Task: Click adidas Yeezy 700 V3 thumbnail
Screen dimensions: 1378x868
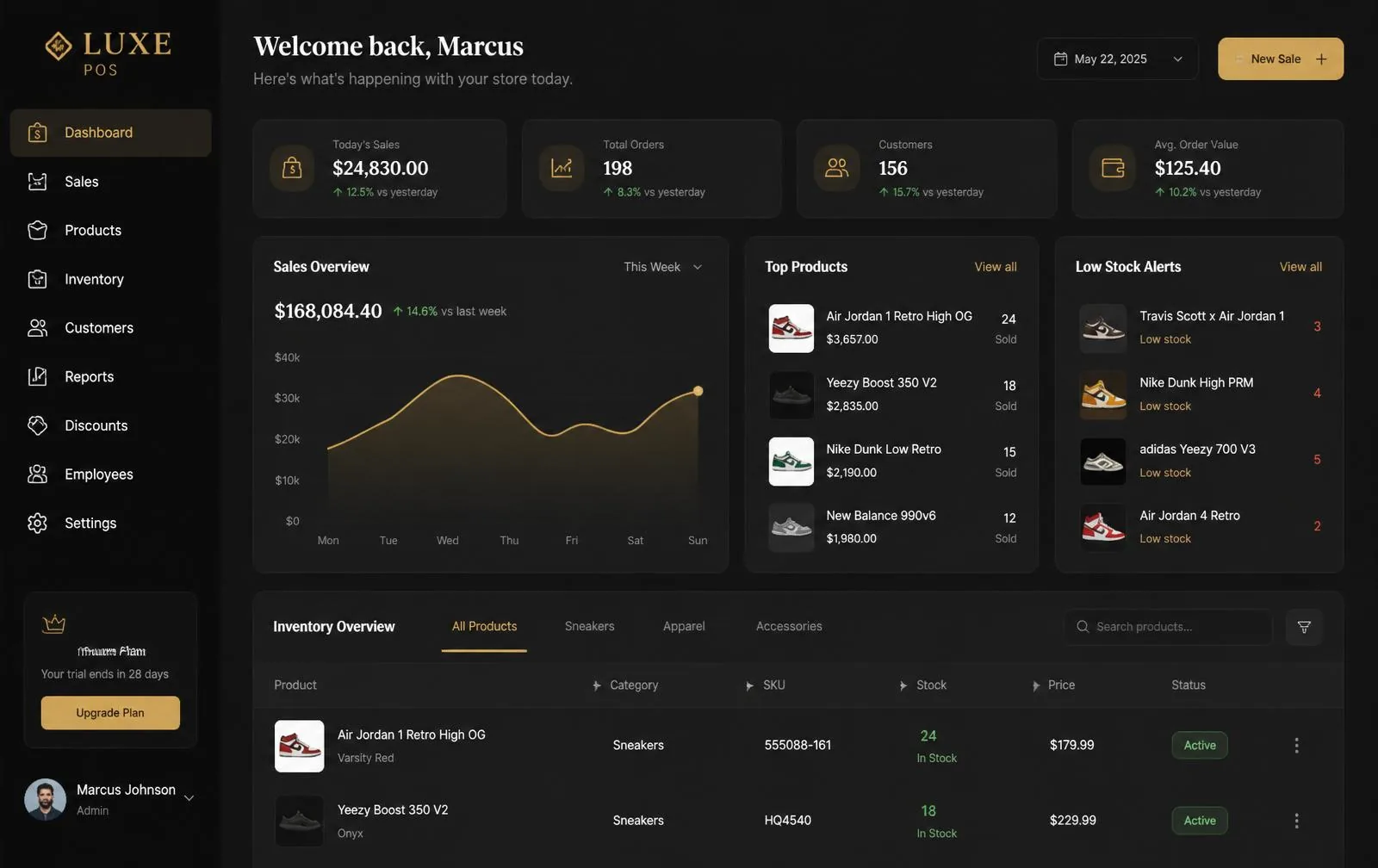Action: click(1102, 461)
